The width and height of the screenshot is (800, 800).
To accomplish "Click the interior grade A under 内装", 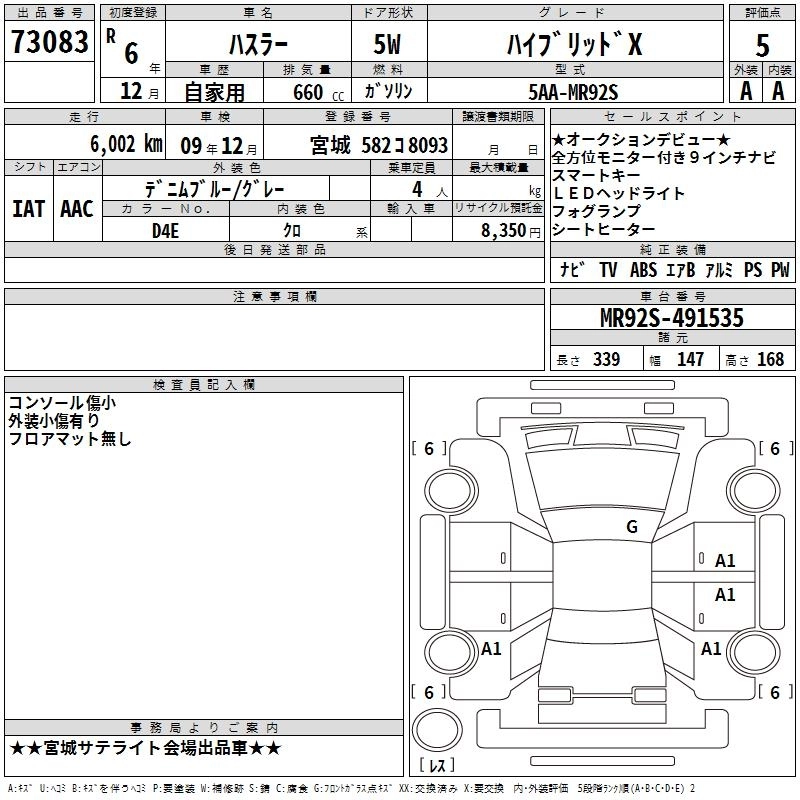I will 778,91.
